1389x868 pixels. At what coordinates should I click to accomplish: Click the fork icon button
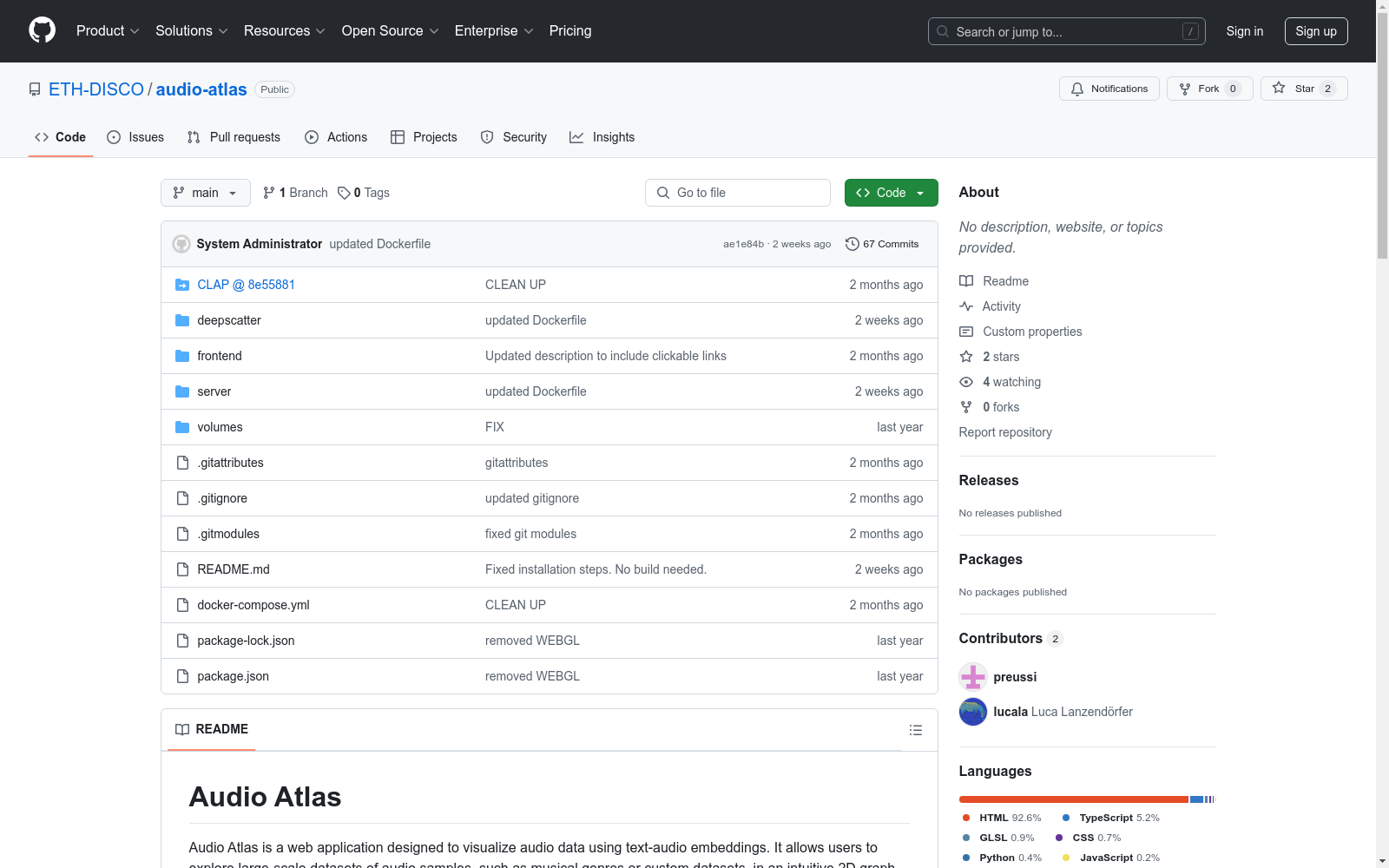coord(1185,89)
